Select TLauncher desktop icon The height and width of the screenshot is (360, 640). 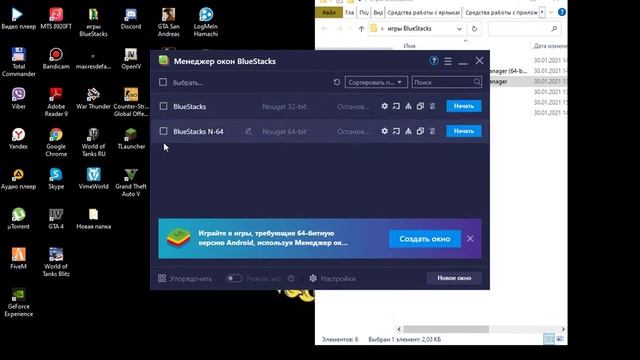pos(131,138)
